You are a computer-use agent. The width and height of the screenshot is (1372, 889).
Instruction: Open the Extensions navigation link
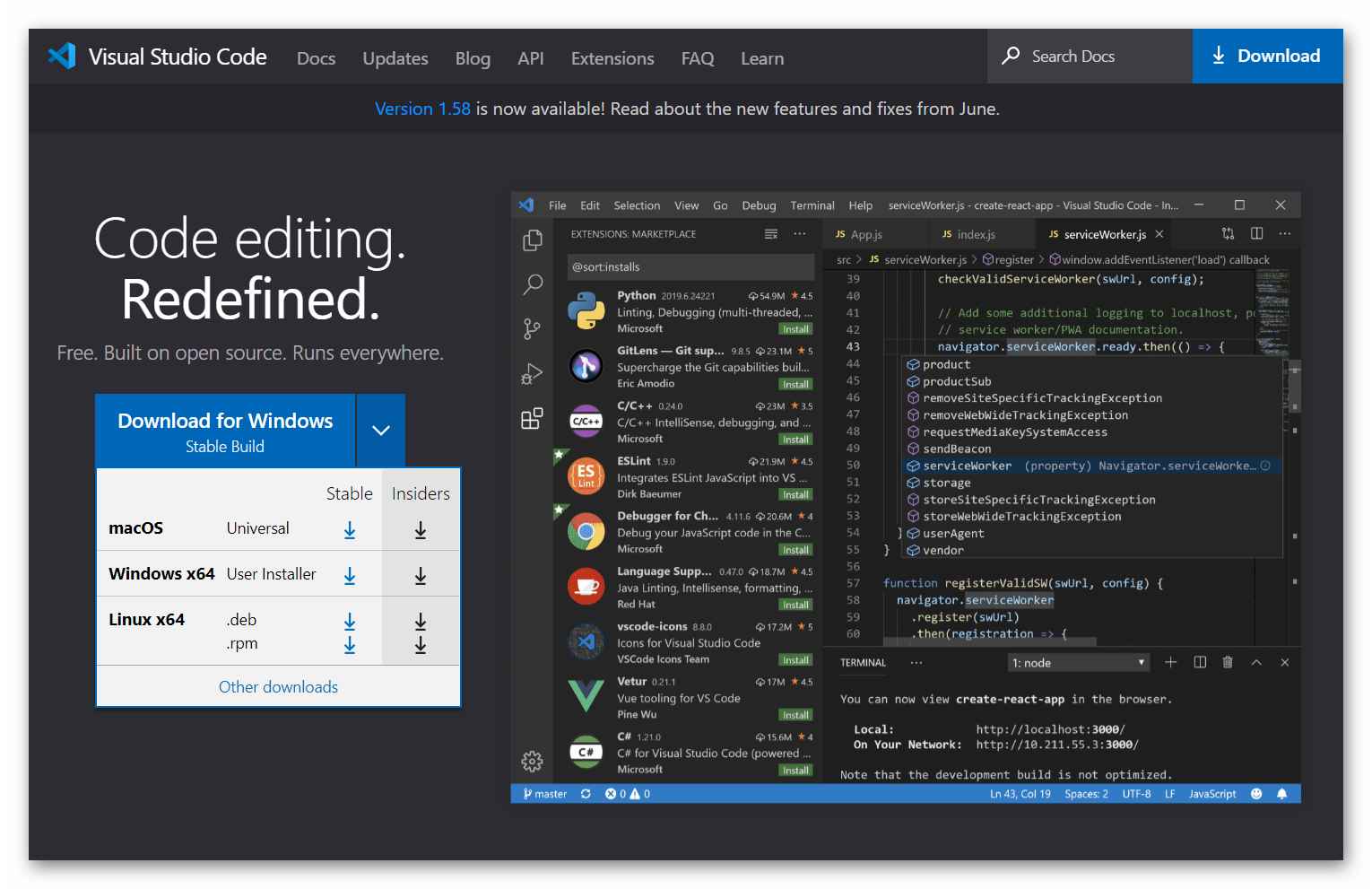(x=612, y=58)
